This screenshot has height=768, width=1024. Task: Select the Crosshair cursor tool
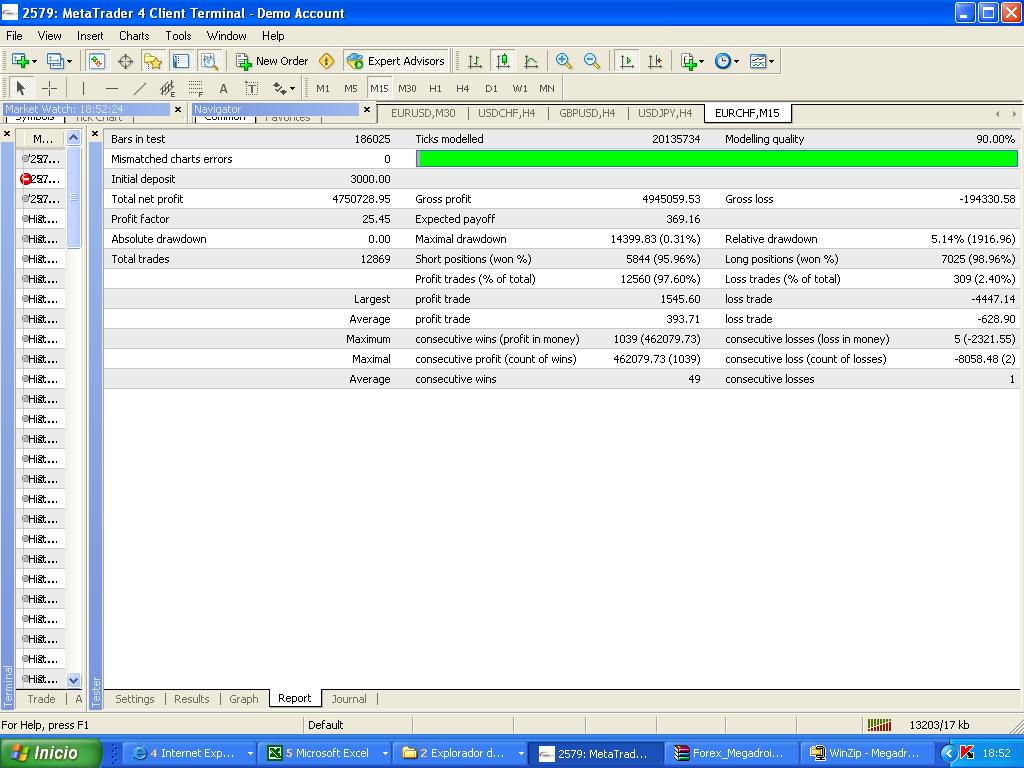pyautogui.click(x=49, y=88)
